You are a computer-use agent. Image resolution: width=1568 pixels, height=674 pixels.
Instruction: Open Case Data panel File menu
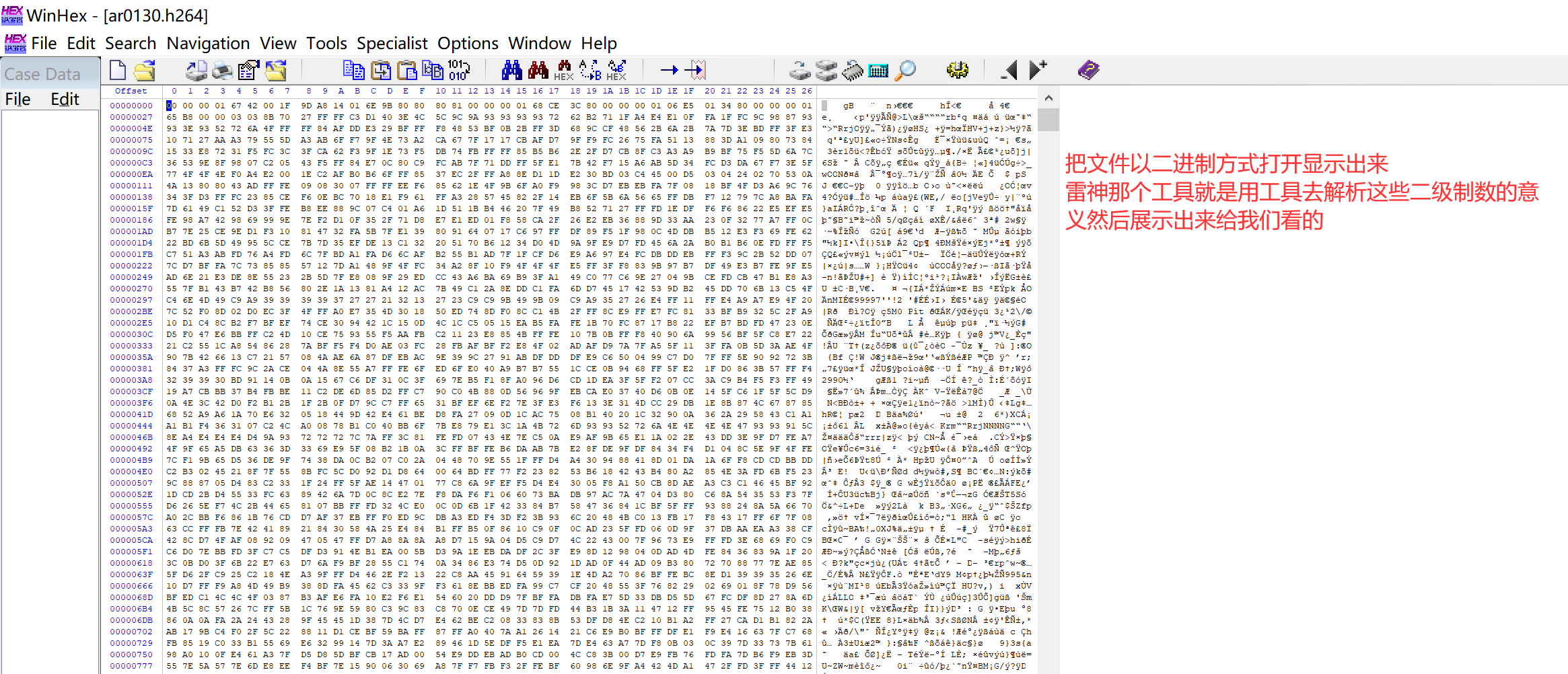coord(17,99)
